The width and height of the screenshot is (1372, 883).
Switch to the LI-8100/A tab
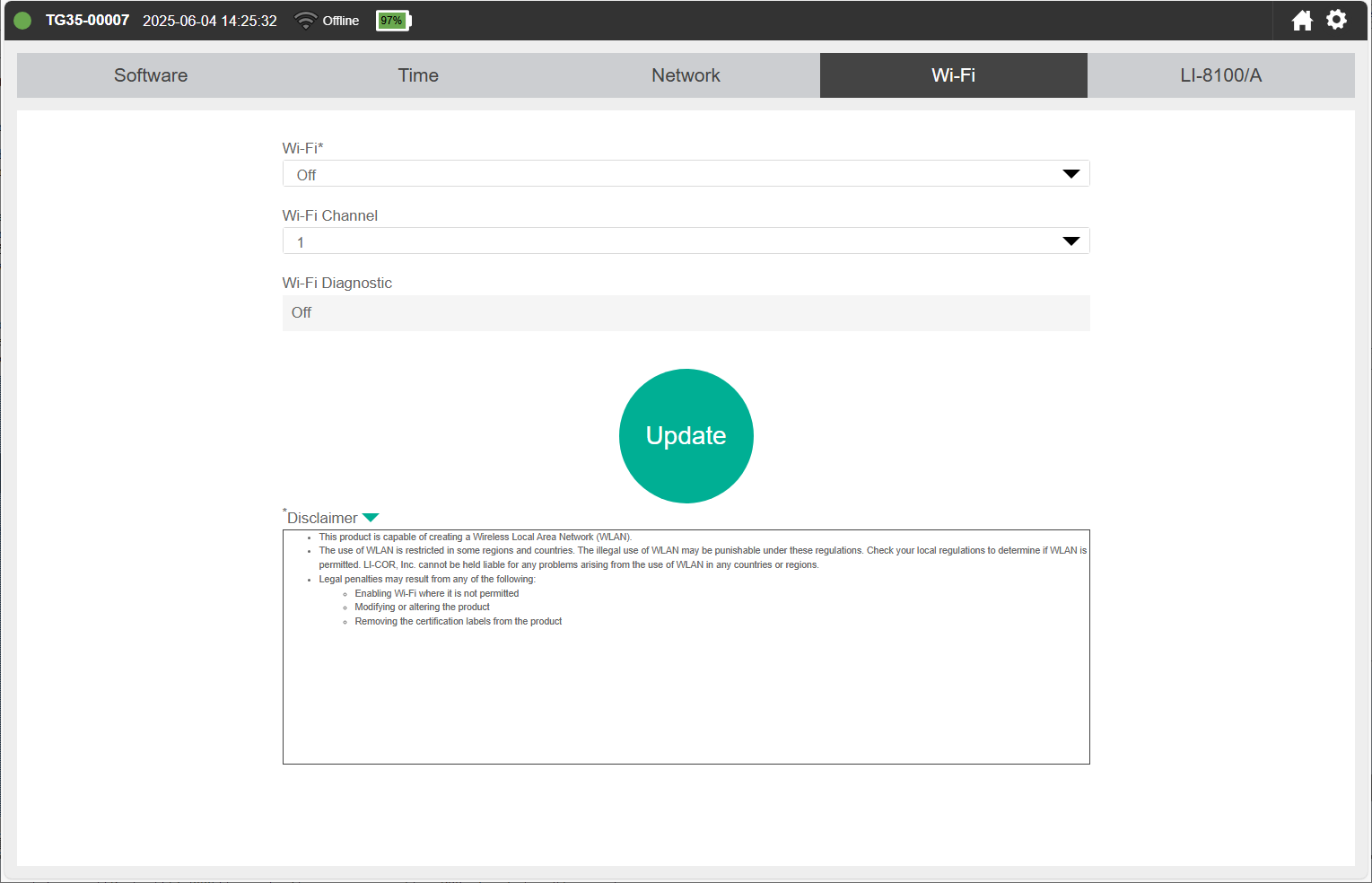tap(1220, 75)
